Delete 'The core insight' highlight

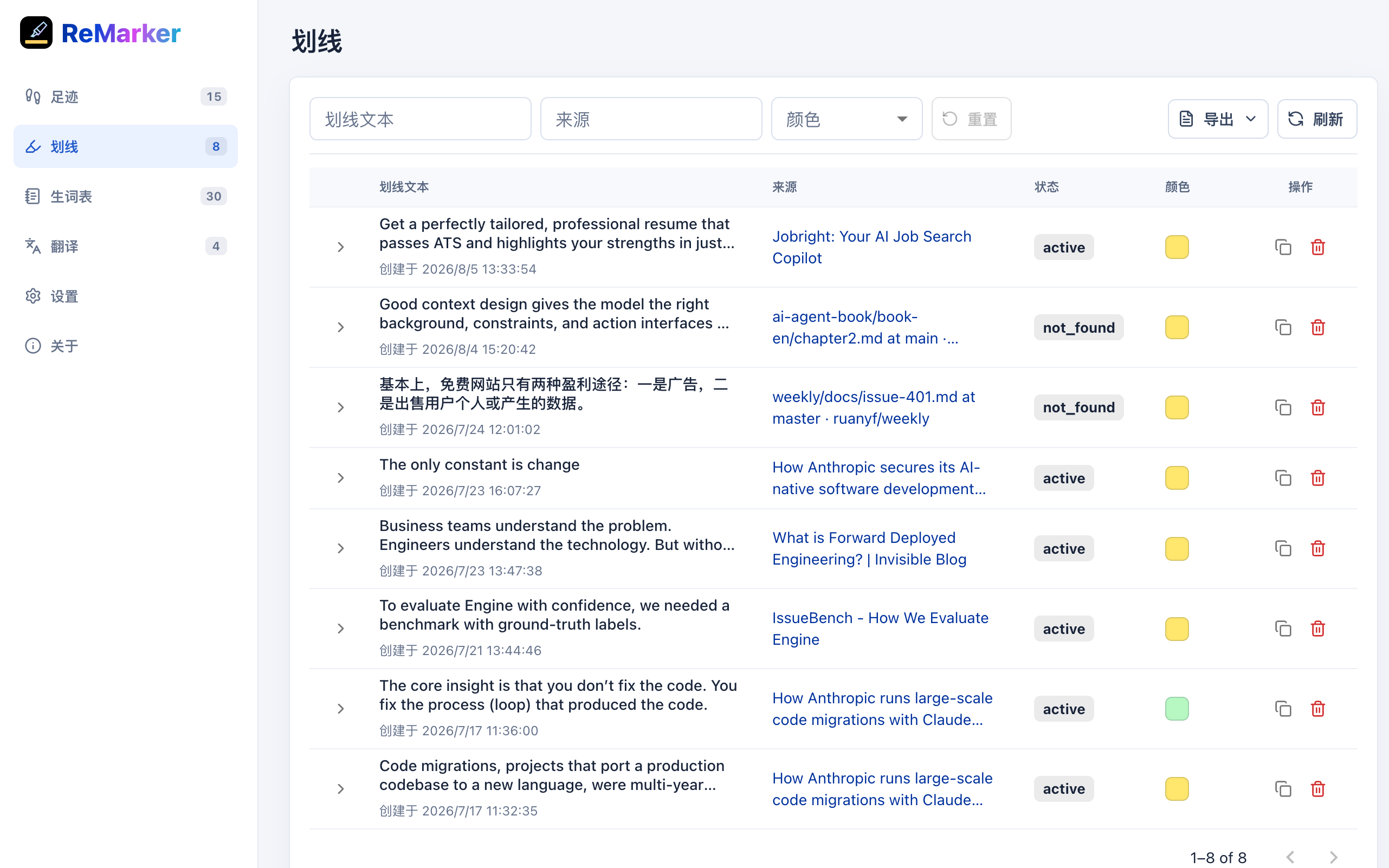(1318, 709)
